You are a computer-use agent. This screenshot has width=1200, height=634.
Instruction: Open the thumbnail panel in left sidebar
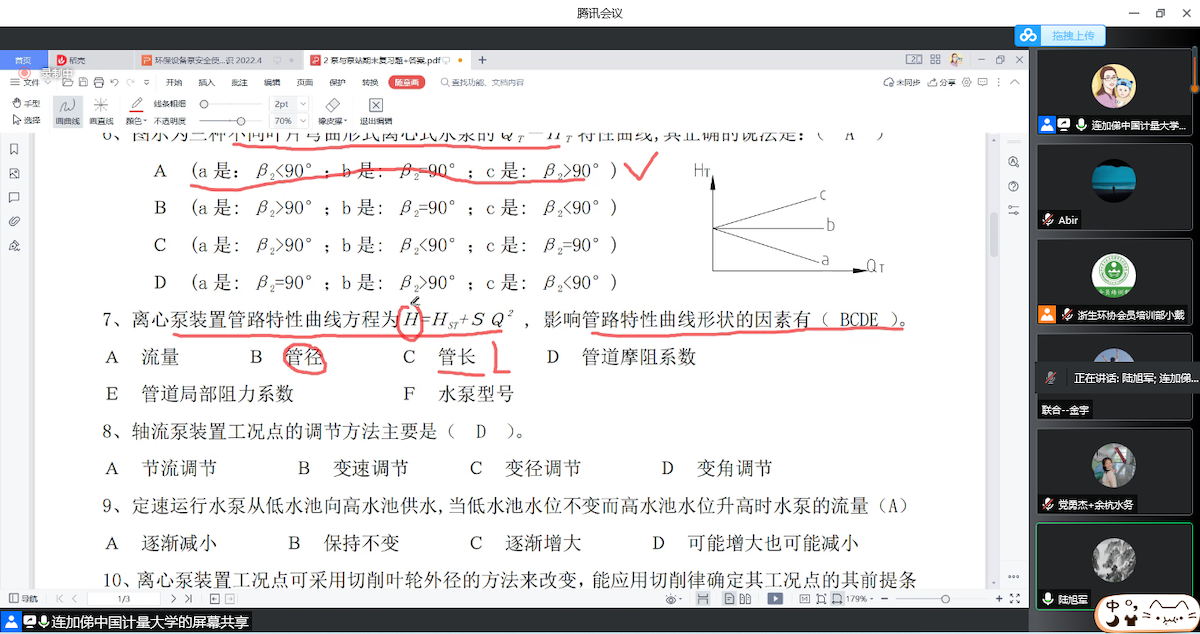14,173
